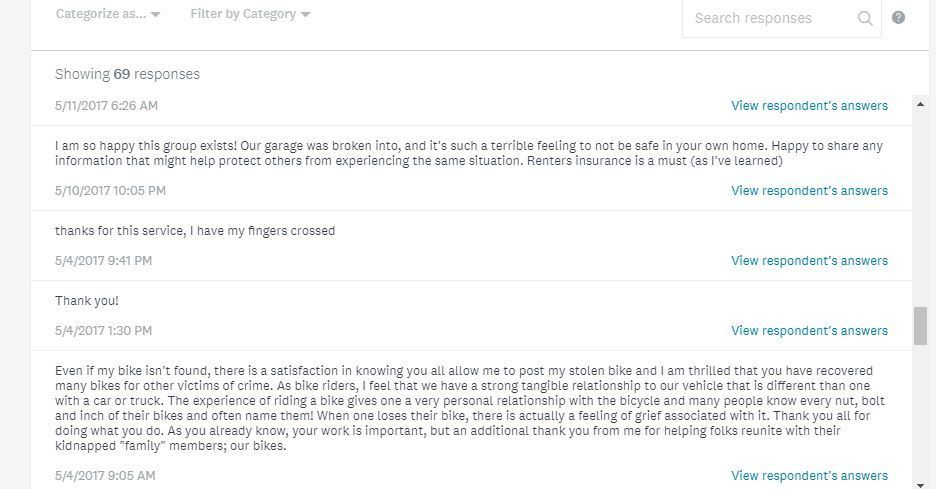Expand the "Filter by Category" dropdown
Viewport: 936px width, 489px height.
249,14
